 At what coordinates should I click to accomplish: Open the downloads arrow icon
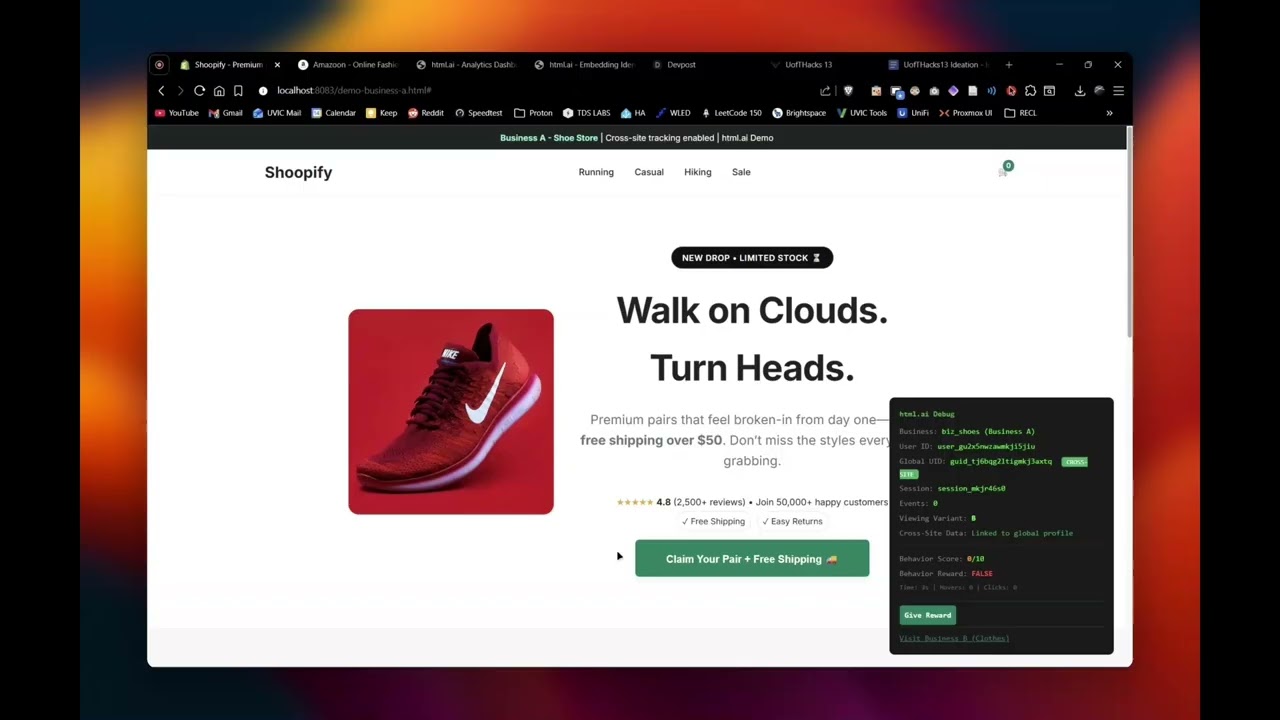click(1080, 91)
